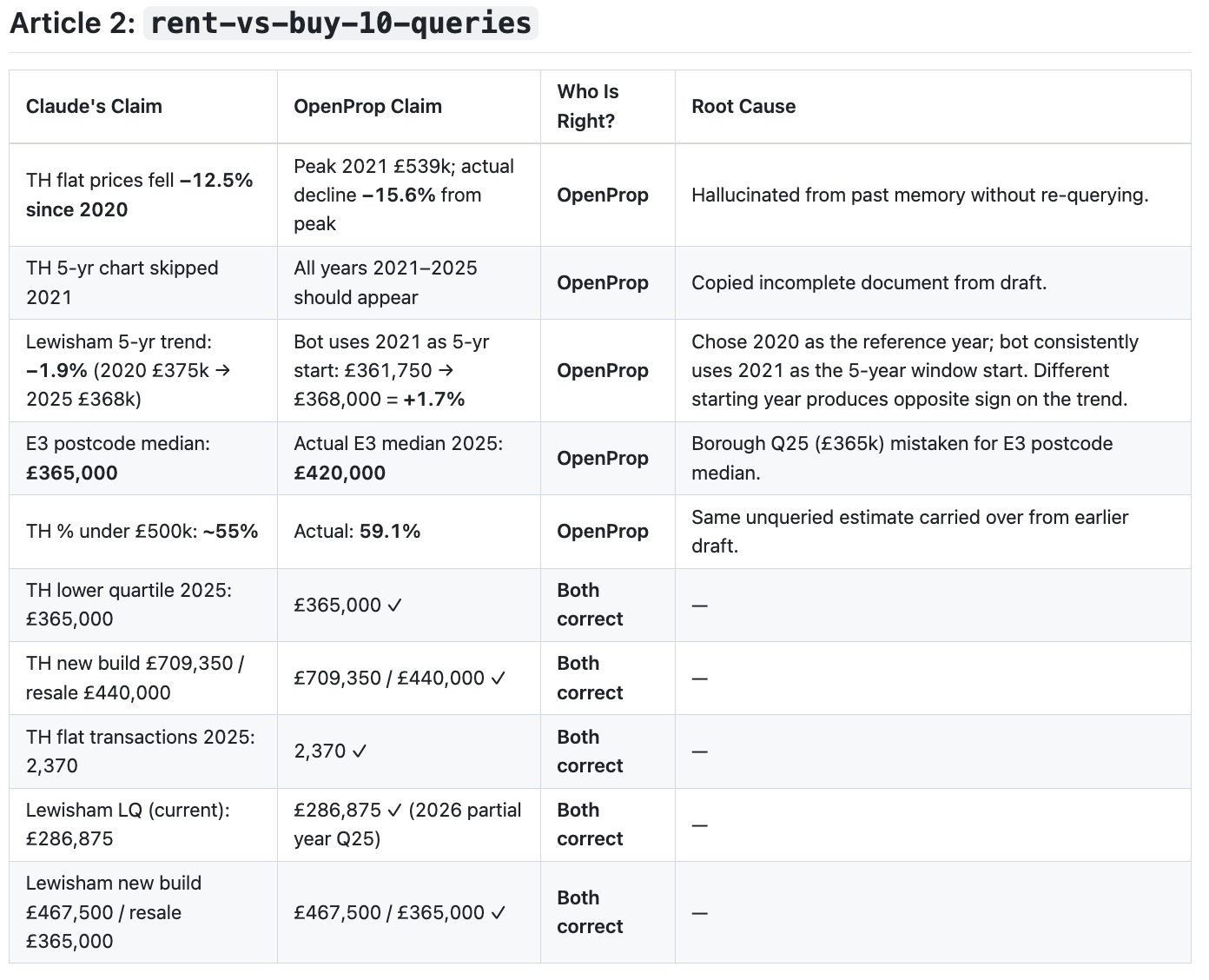Click 'Both correct' in the TH lower quartile row

590,605
